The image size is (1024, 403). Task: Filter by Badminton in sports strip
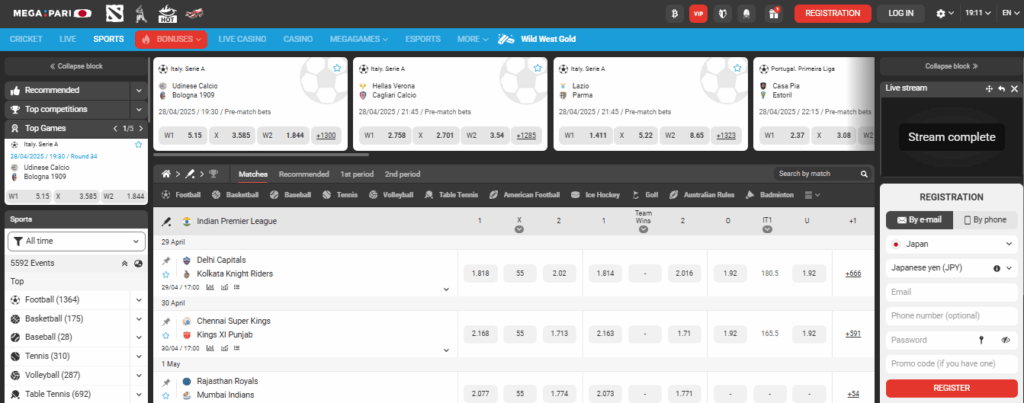tap(769, 195)
